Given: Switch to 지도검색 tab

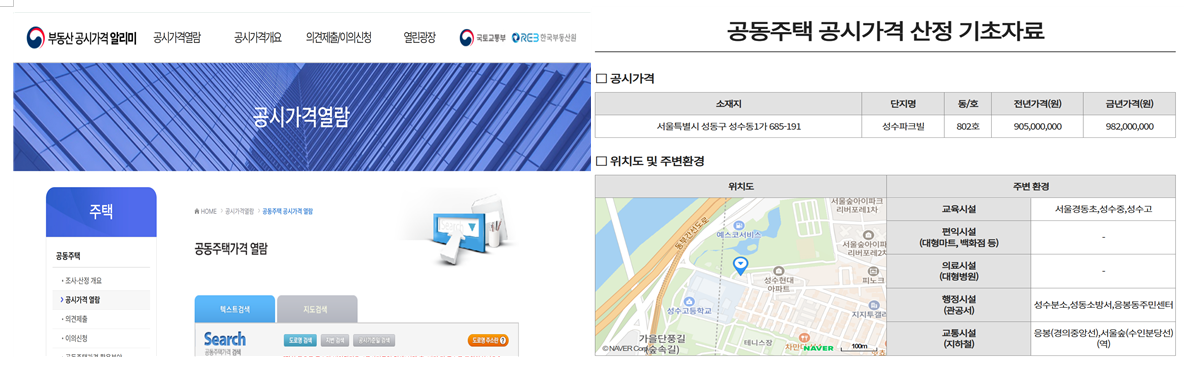Looking at the screenshot, I should tap(316, 309).
